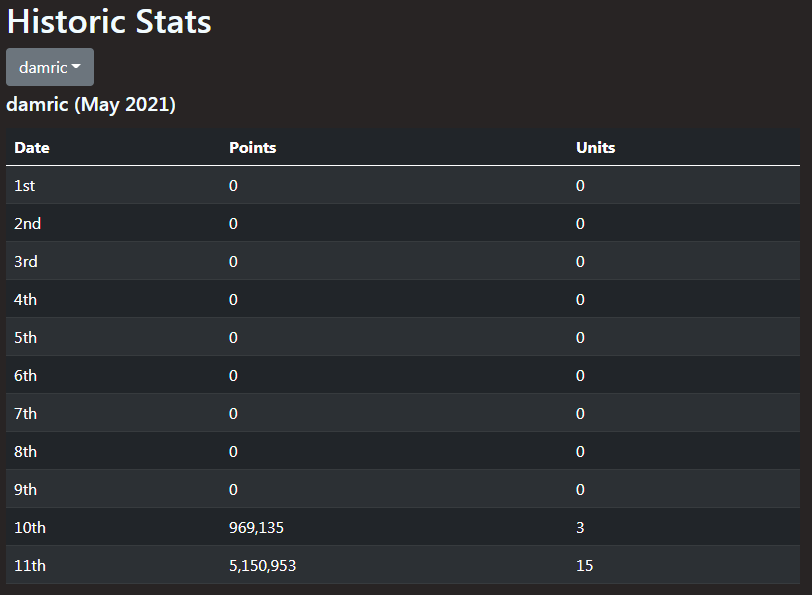Click the damric (May 2021) subtitle

pos(91,105)
